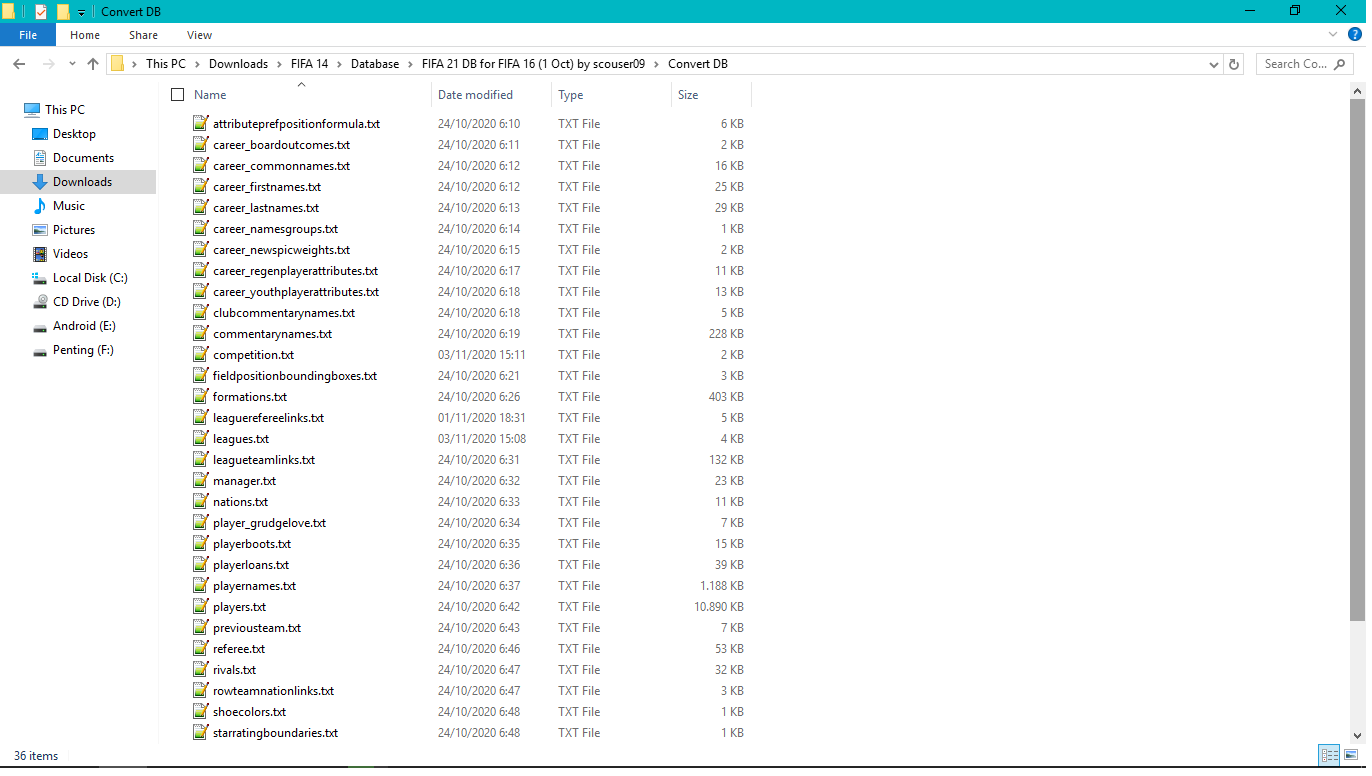Open the address bar history dropdown

pyautogui.click(x=1213, y=64)
